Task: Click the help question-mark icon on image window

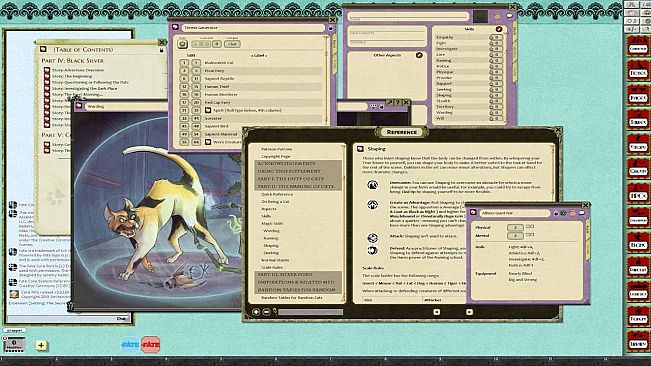Action: click(398, 102)
